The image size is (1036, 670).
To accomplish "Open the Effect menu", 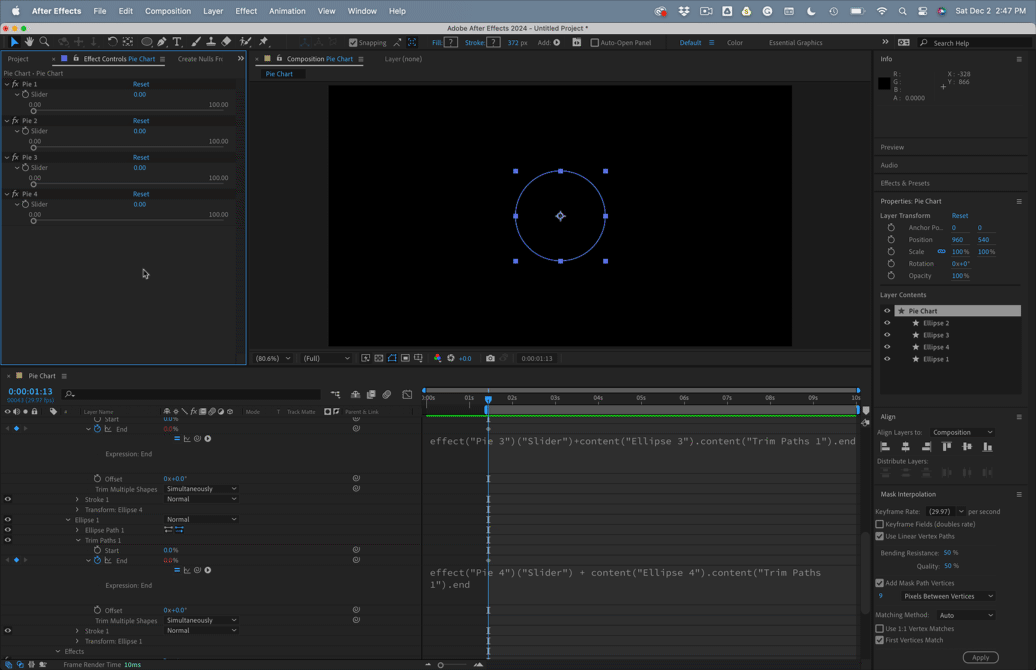I will pos(246,11).
